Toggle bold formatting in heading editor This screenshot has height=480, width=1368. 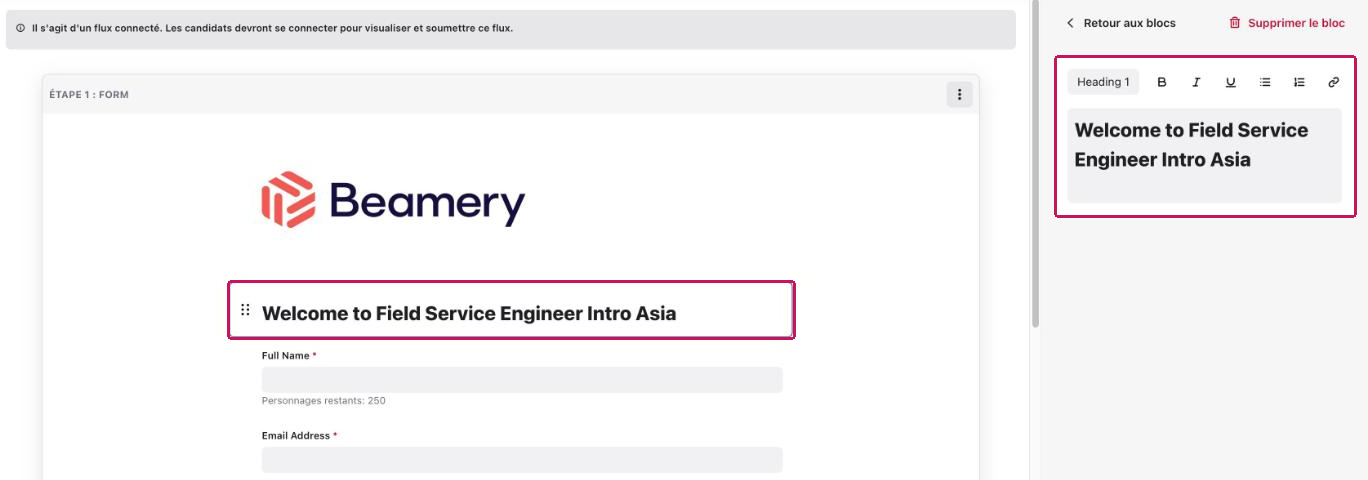pos(1162,82)
